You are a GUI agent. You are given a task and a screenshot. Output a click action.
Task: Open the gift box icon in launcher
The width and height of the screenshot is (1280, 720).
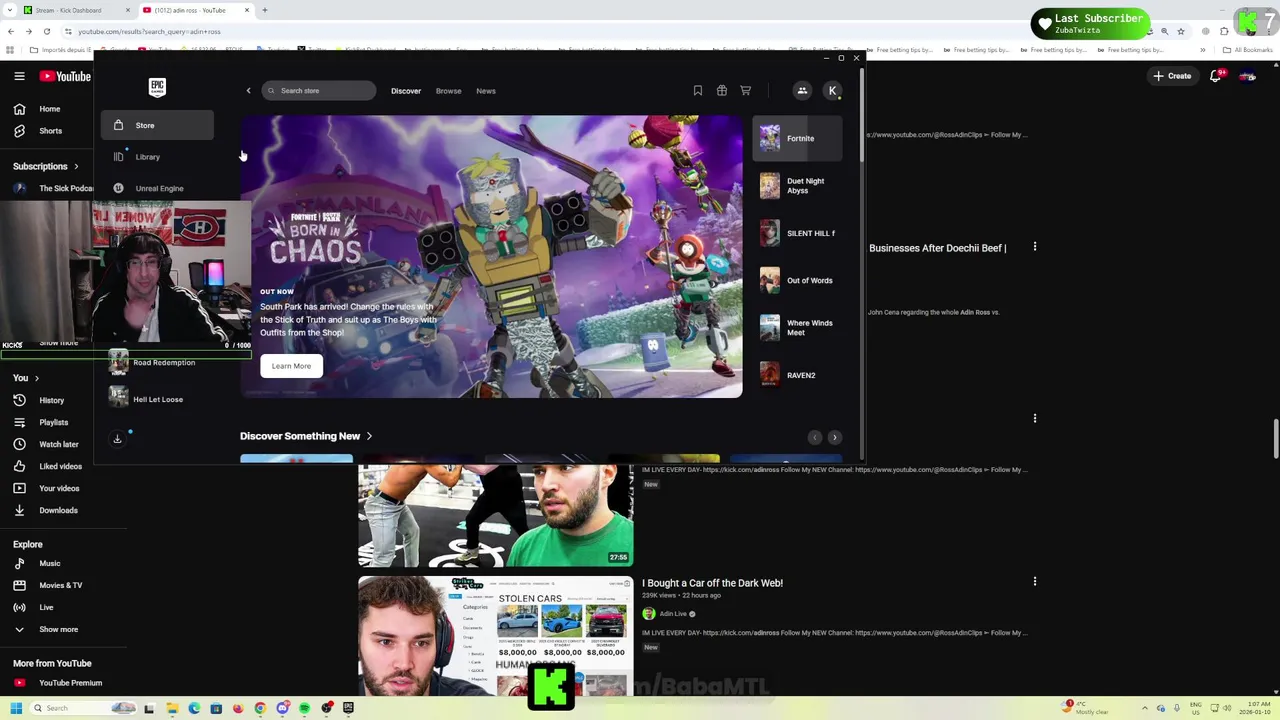click(x=722, y=91)
